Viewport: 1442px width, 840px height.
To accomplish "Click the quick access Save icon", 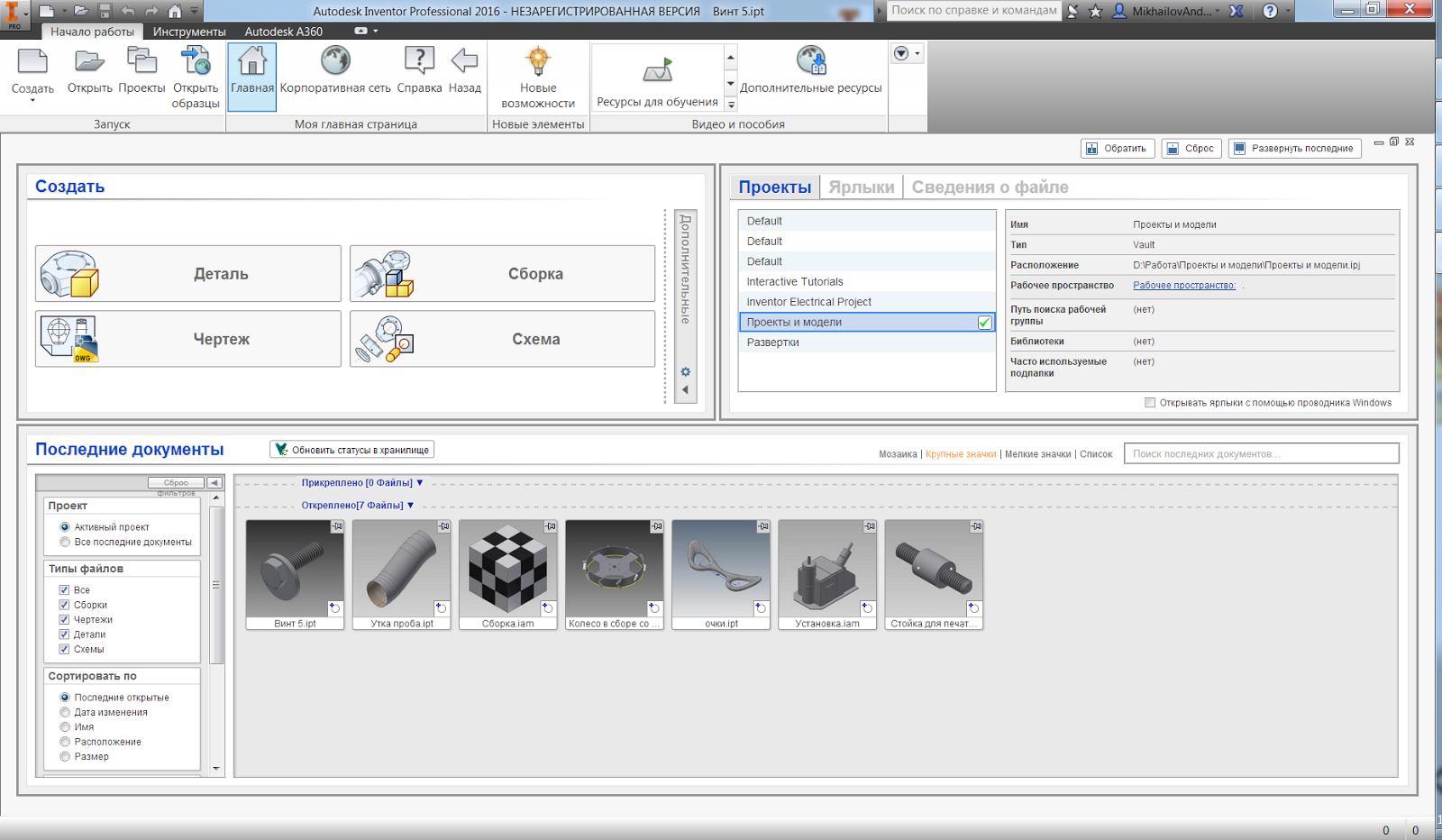I will pos(105,11).
